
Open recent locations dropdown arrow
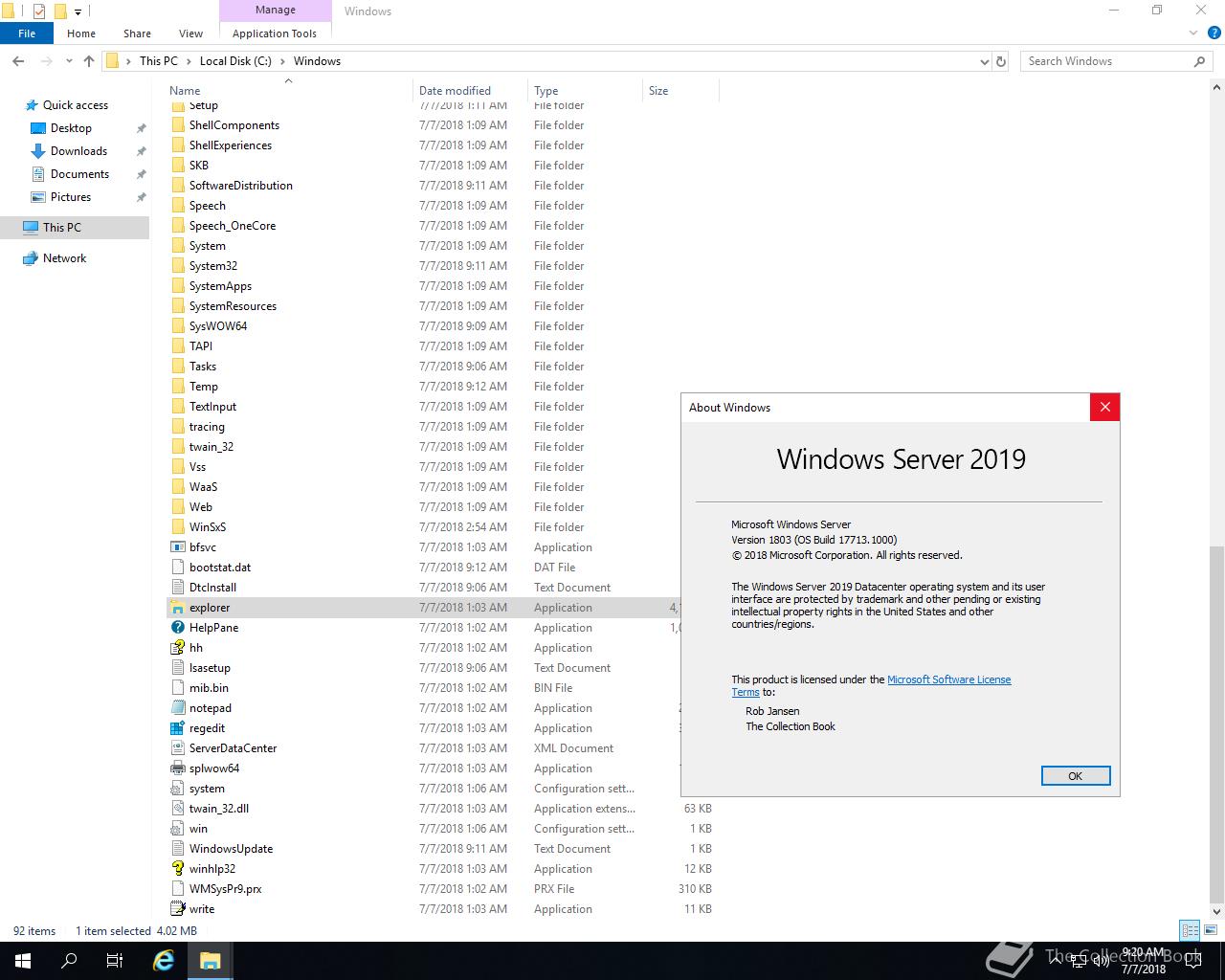pyautogui.click(x=69, y=61)
